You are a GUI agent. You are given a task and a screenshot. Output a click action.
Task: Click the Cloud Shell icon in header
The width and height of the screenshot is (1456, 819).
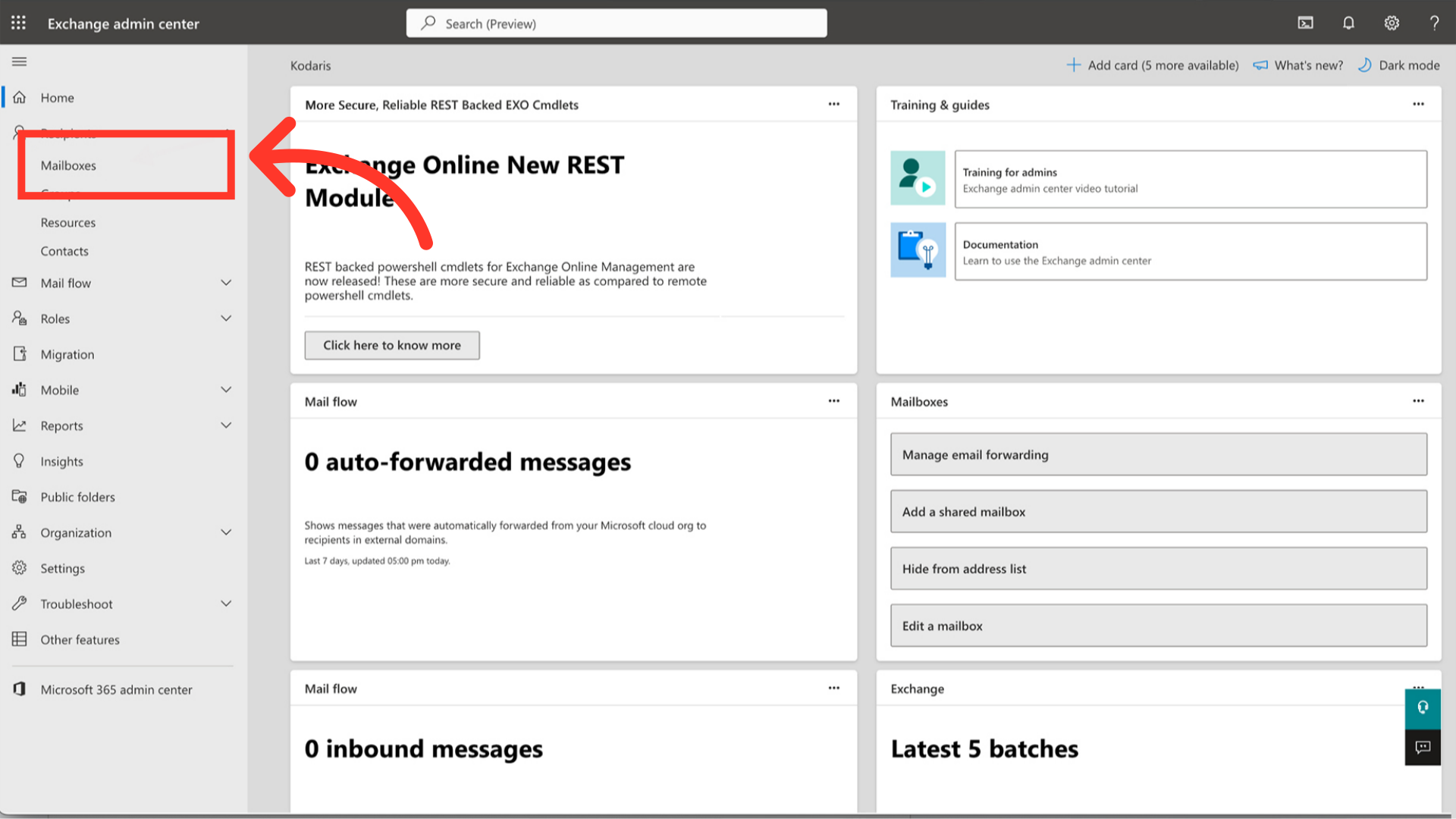[x=1305, y=23]
